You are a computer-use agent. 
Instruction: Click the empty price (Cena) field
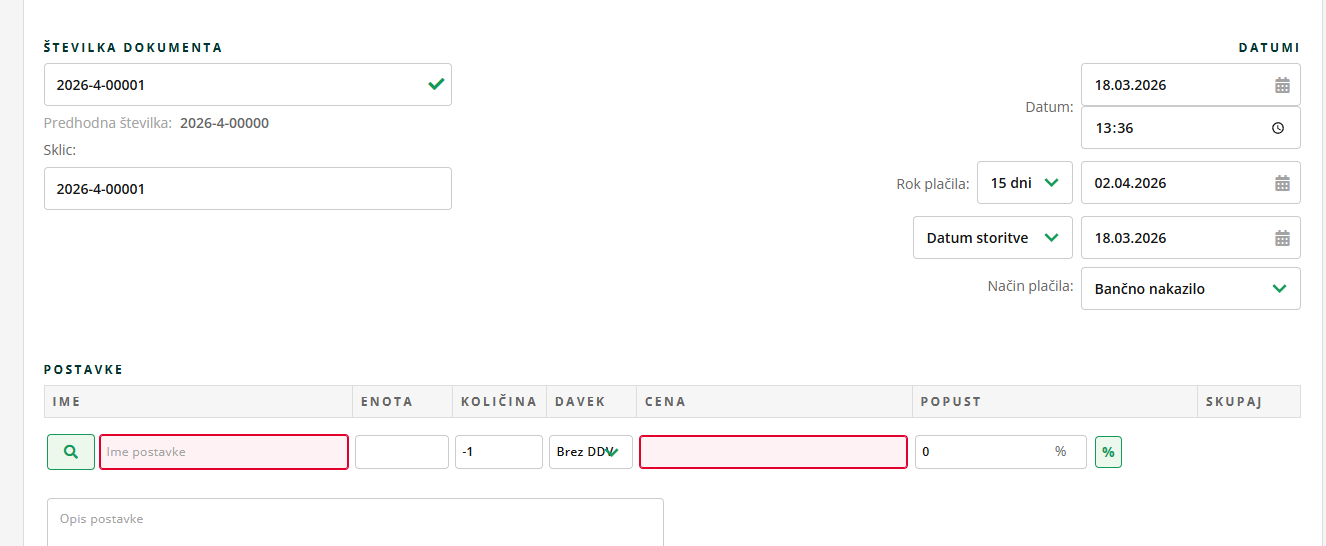(773, 452)
